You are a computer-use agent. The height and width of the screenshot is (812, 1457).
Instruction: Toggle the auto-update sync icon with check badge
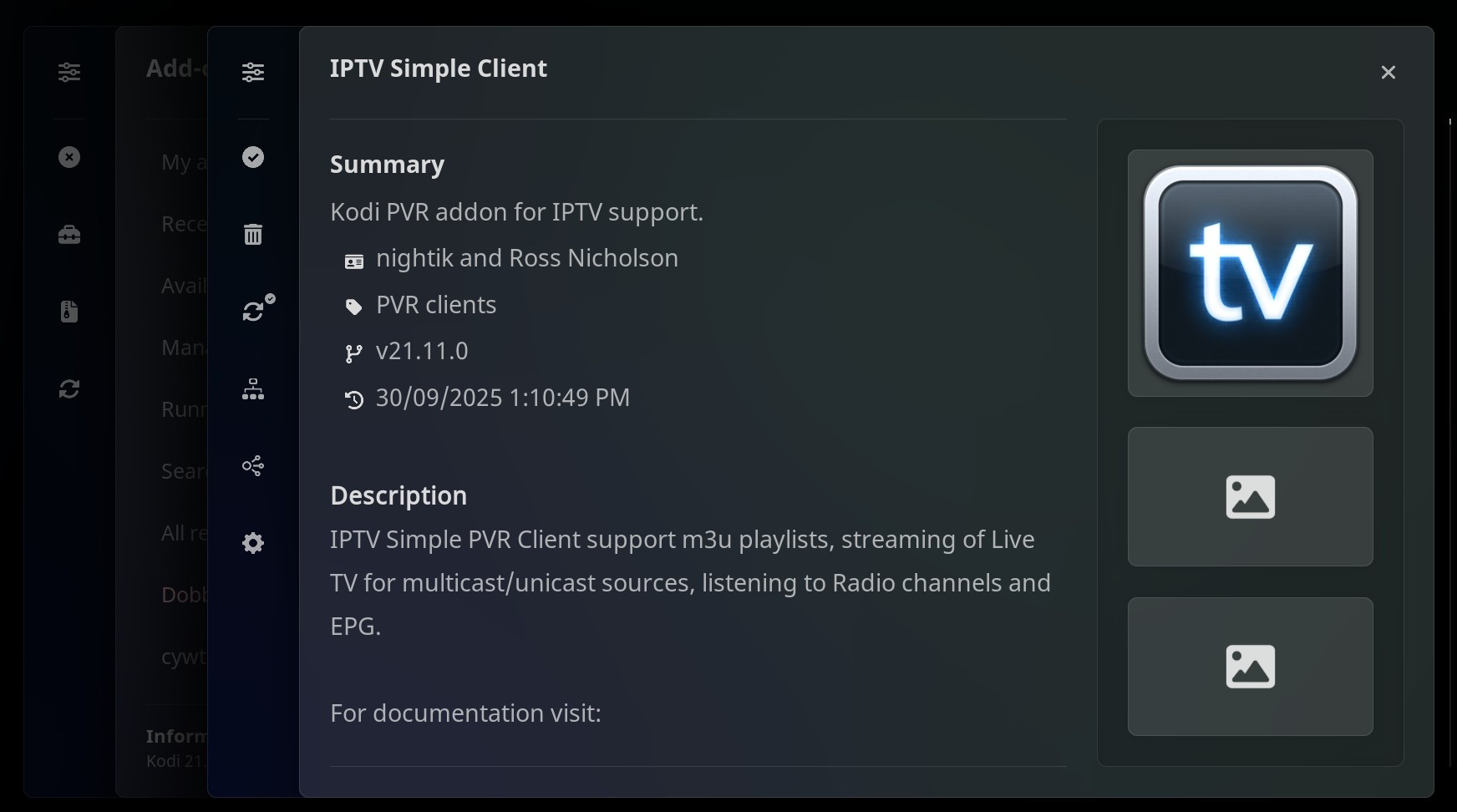coord(256,310)
